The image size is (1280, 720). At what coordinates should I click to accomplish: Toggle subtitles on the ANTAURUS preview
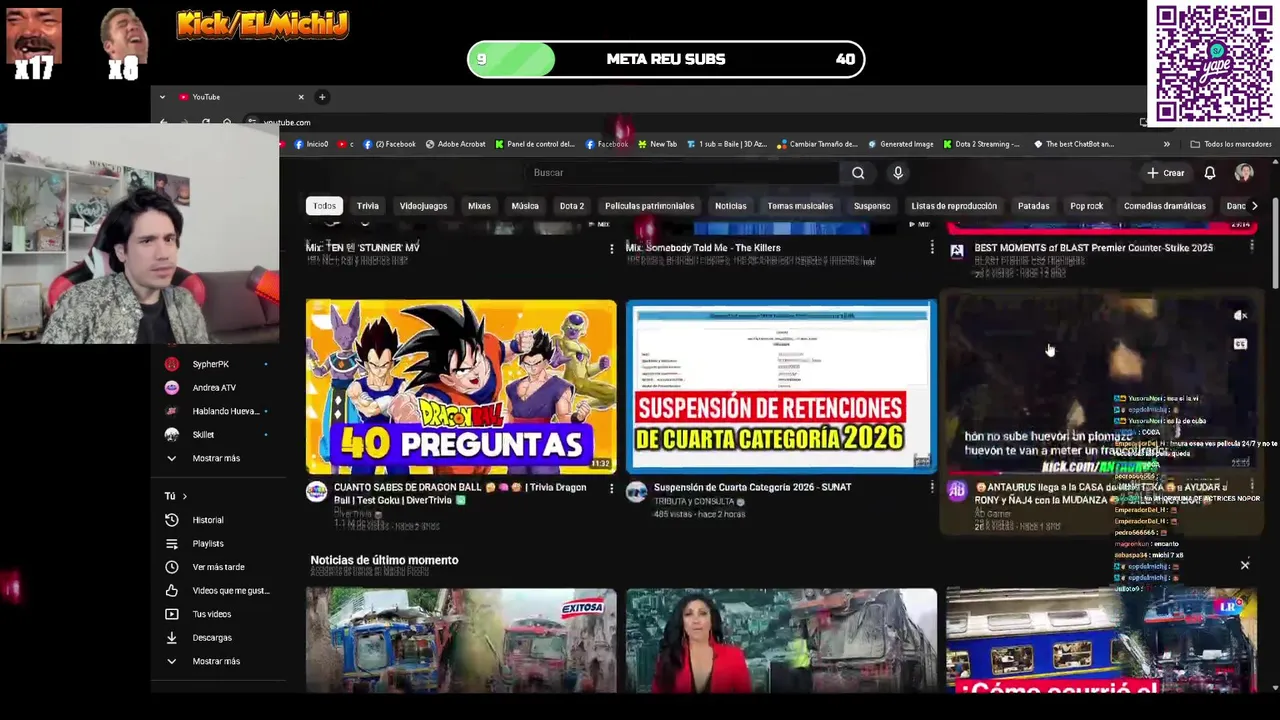click(x=1240, y=344)
